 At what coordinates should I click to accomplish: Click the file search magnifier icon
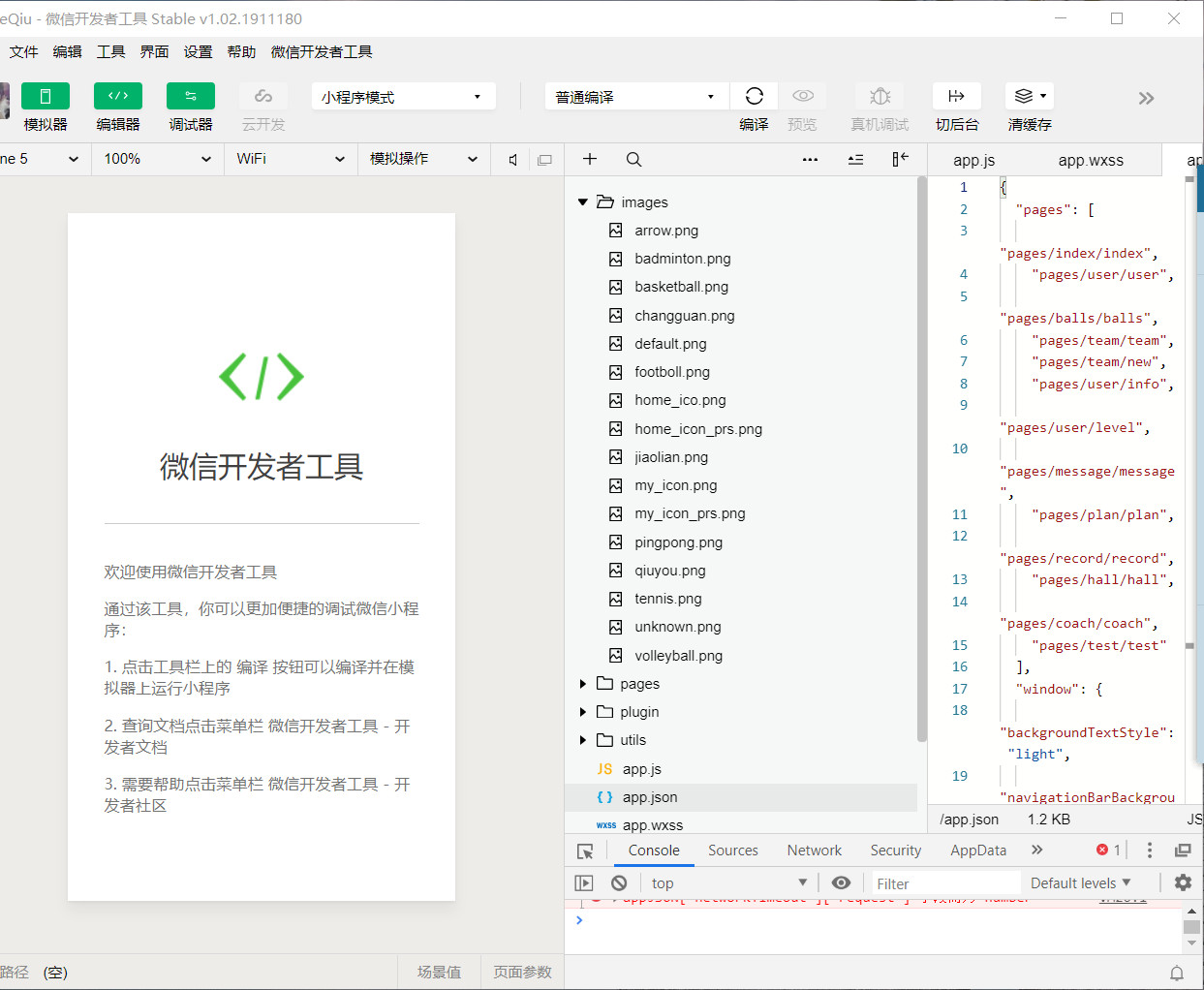(x=633, y=159)
